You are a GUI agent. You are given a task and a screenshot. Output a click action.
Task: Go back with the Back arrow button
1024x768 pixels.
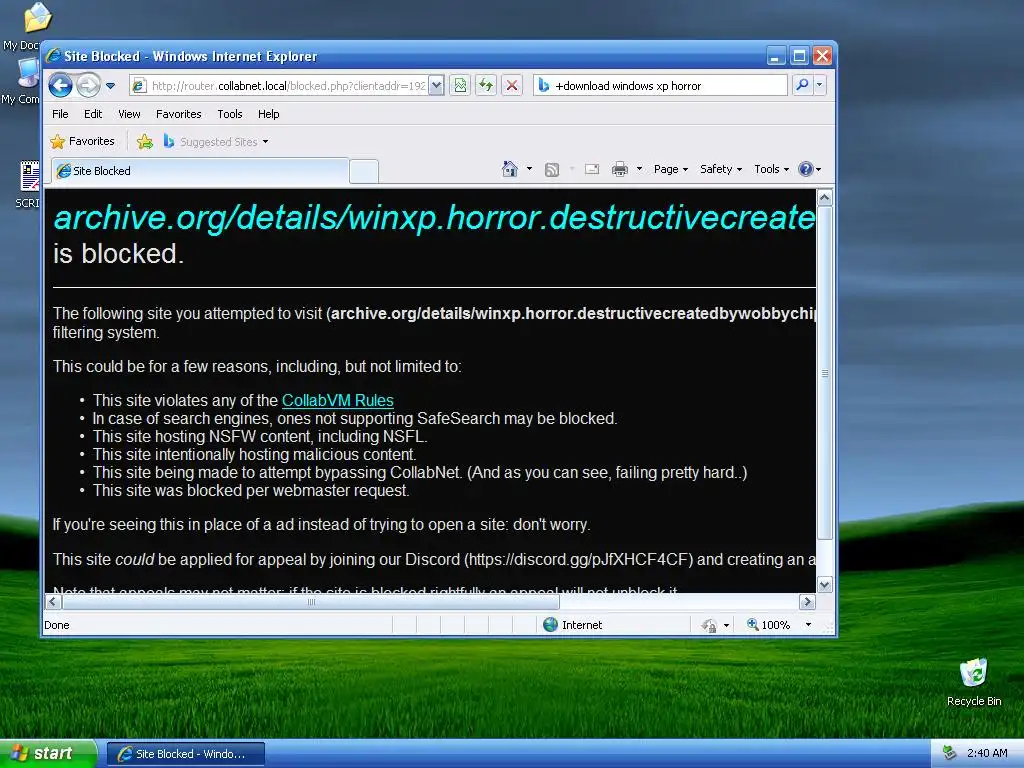[60, 86]
